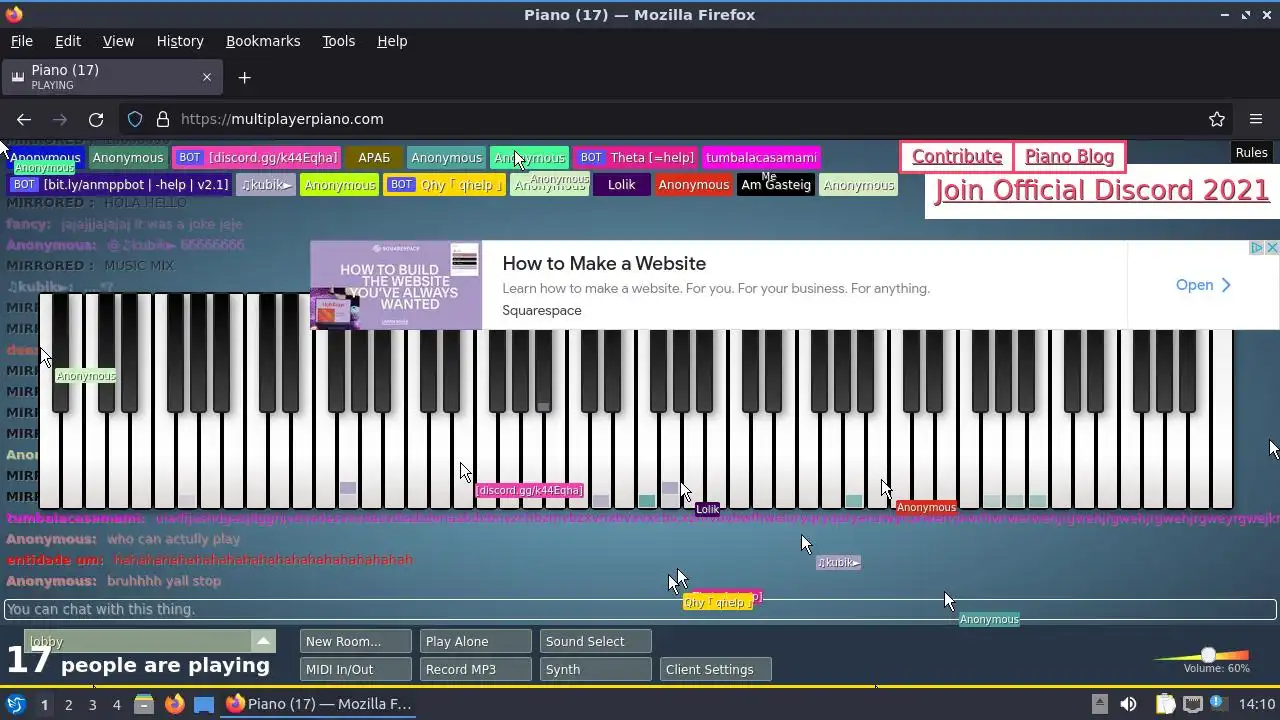Click the clipboard manager tray icon
Screen dimensions: 1280x720
1164,704
